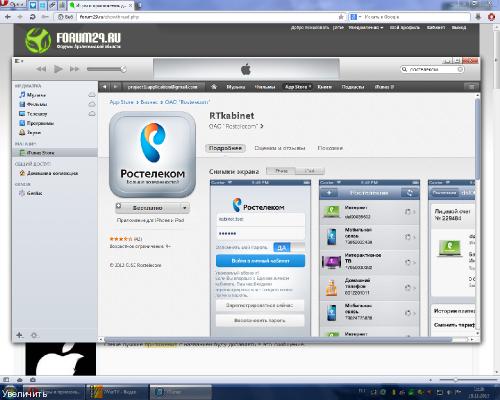Open the ratings and reviews tab
Viewport: 500px width, 400px height.
coord(280,148)
